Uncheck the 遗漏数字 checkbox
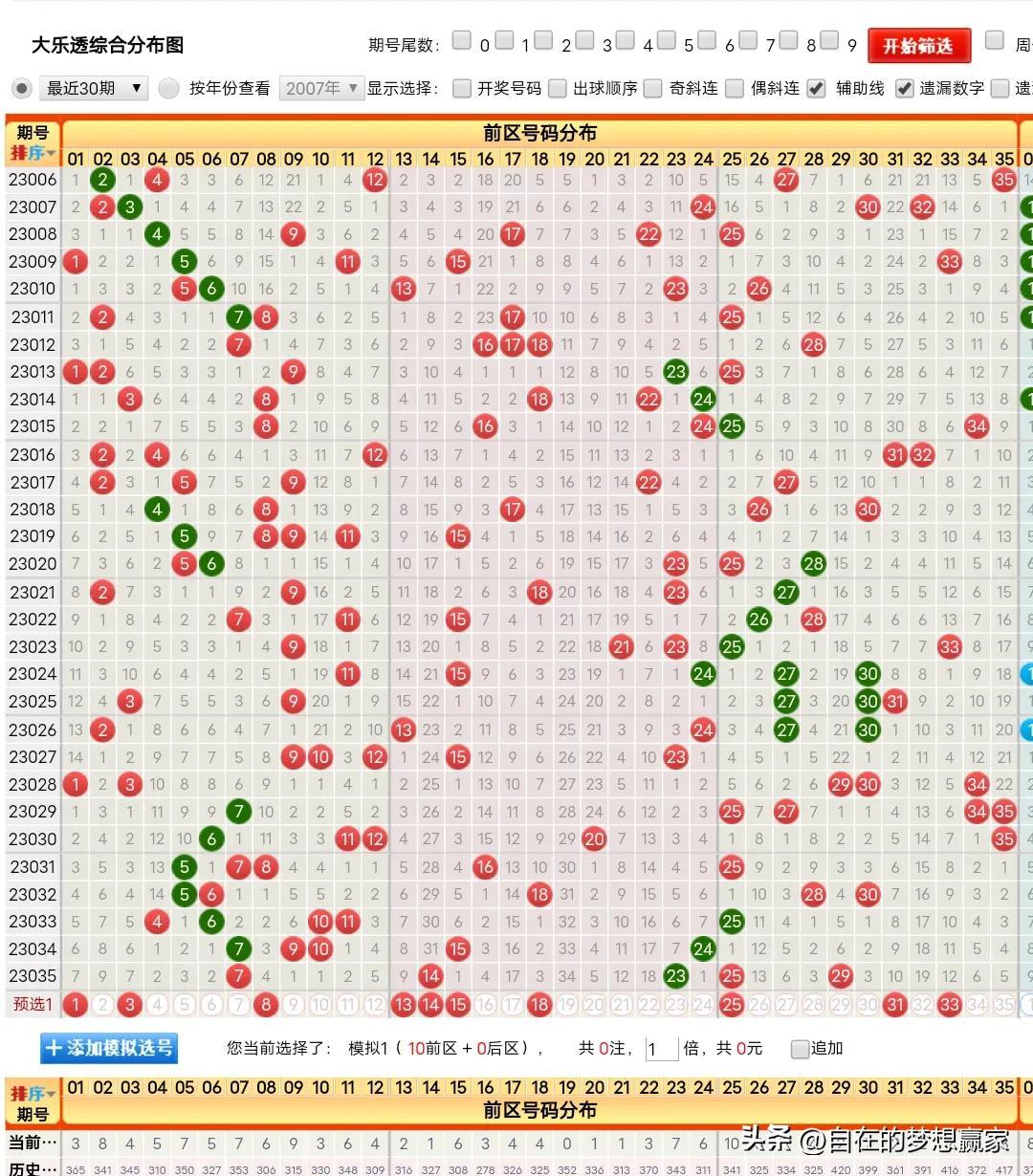1033x1176 pixels. 904,88
